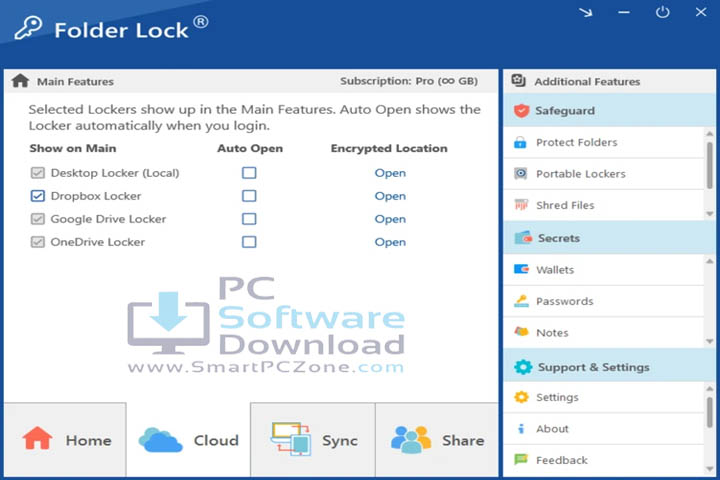Viewport: 720px width, 480px height.
Task: Click the Main Features header label
Action: click(x=75, y=81)
